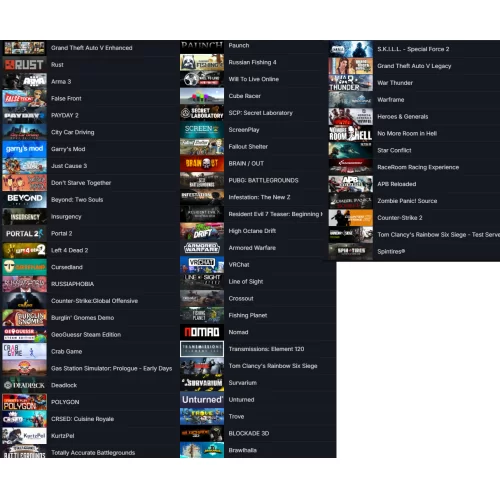Click Don't Starve Together title
Viewport: 500px width, 500px height.
tap(81, 183)
